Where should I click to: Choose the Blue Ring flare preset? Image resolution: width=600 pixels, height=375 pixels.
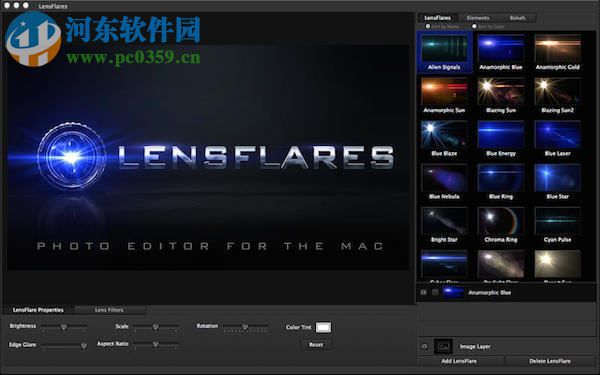click(x=501, y=182)
